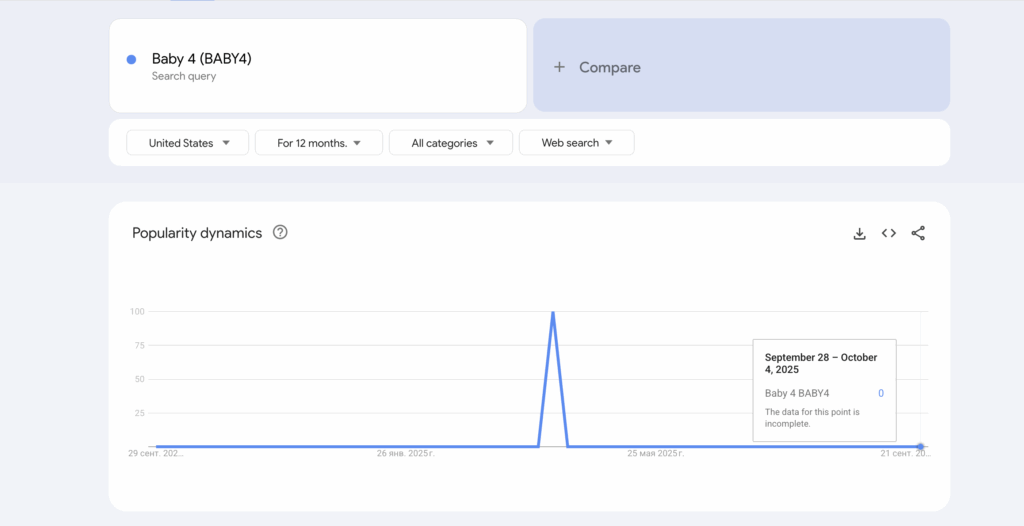Click the blue dot beside Baby 4
Screen dimensions: 1024x526
[131, 60]
